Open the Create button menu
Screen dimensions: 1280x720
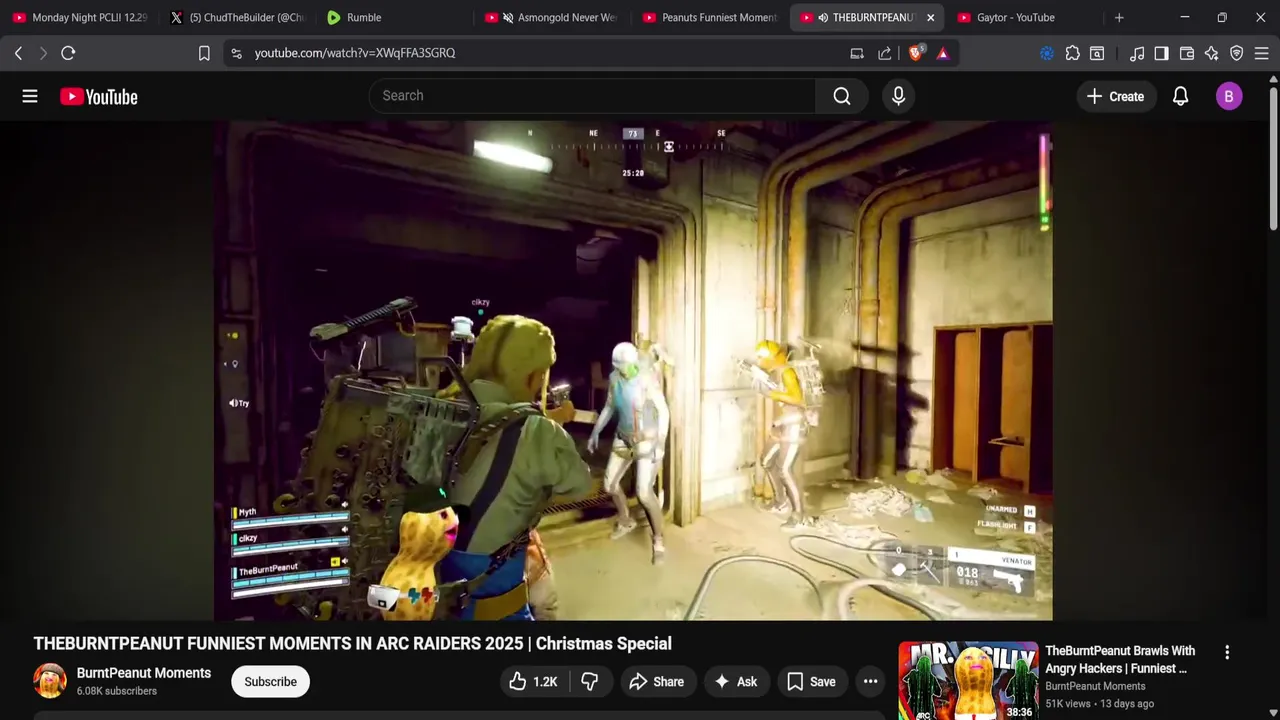tap(1115, 96)
